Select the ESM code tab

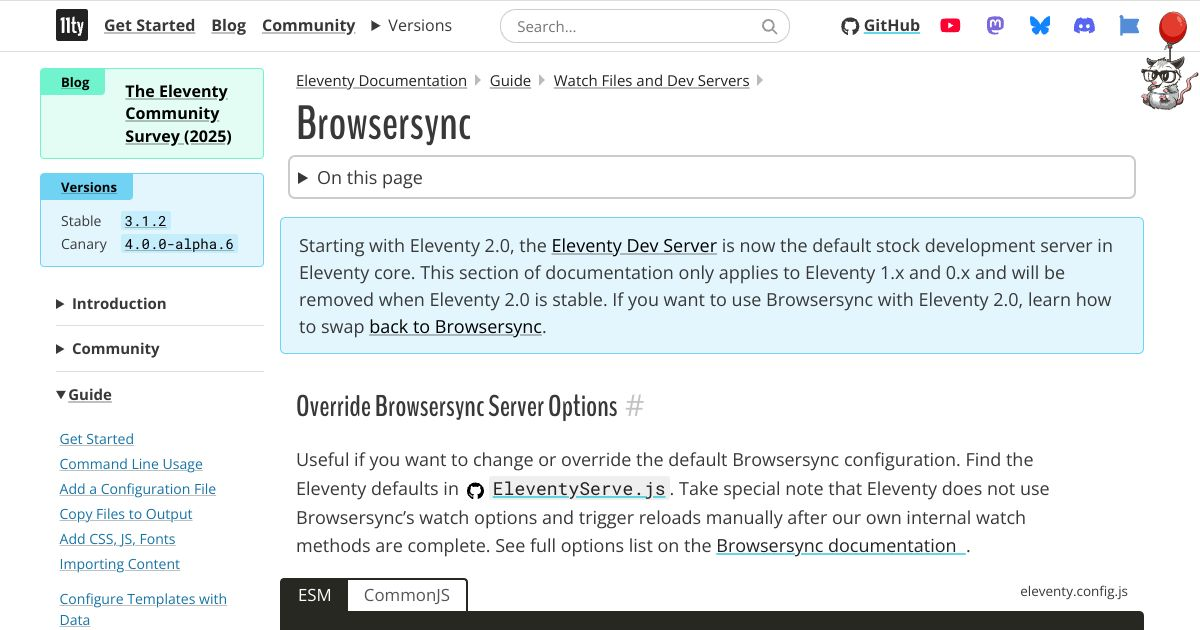[x=314, y=596]
